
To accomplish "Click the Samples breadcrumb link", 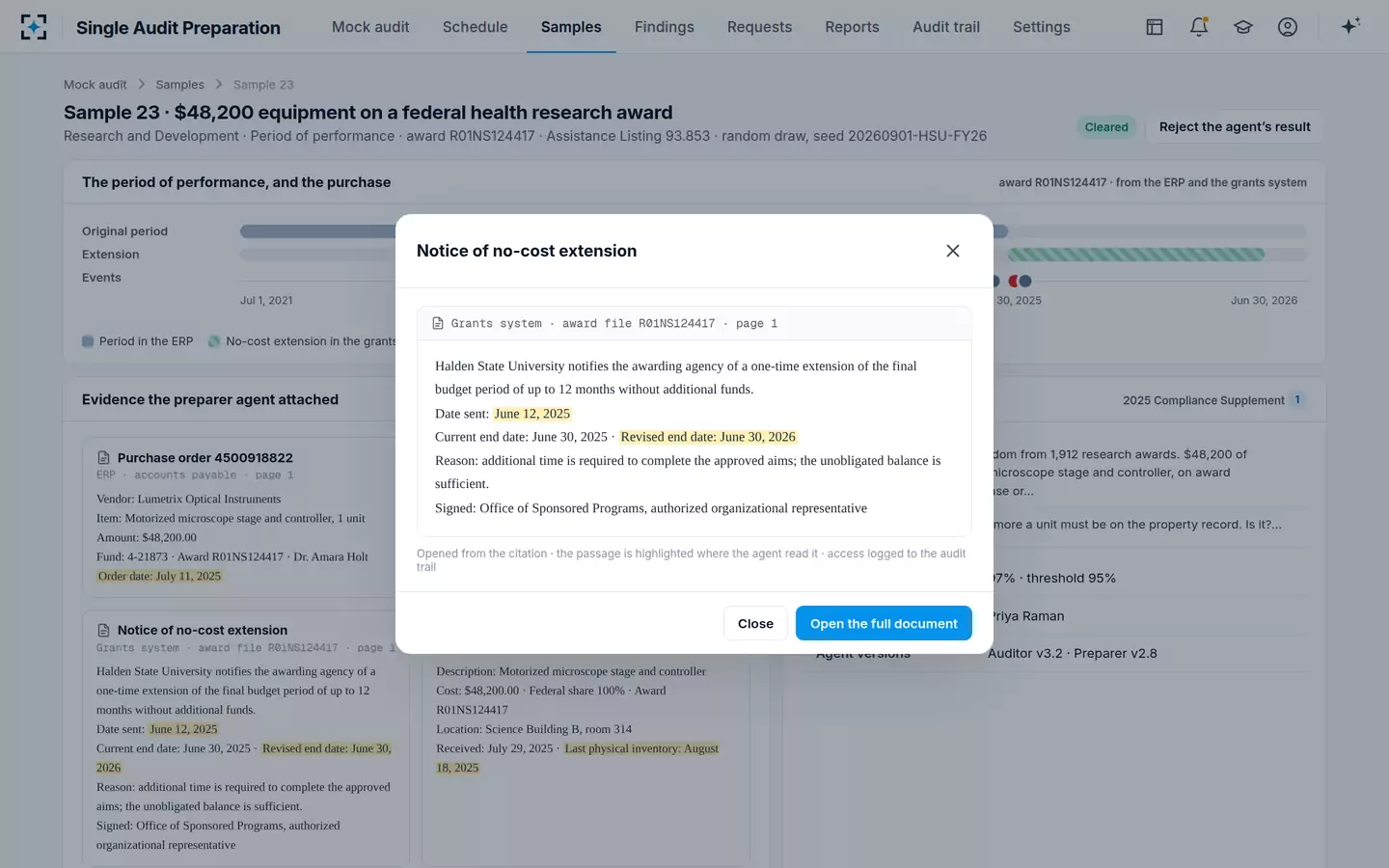I will (x=179, y=85).
